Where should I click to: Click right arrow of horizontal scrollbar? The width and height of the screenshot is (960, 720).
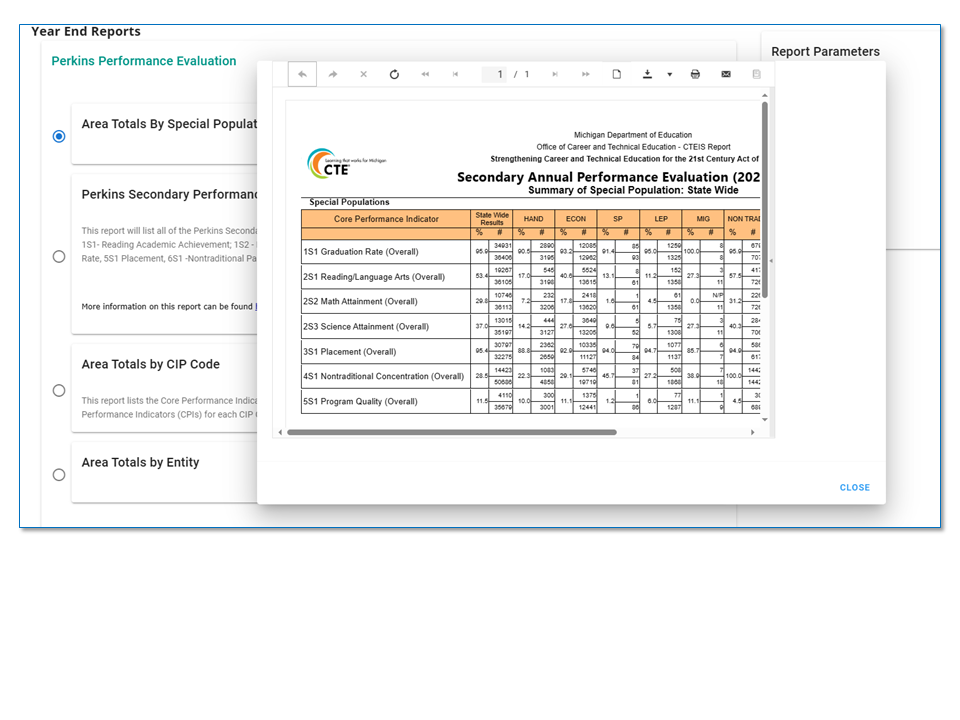click(x=753, y=432)
